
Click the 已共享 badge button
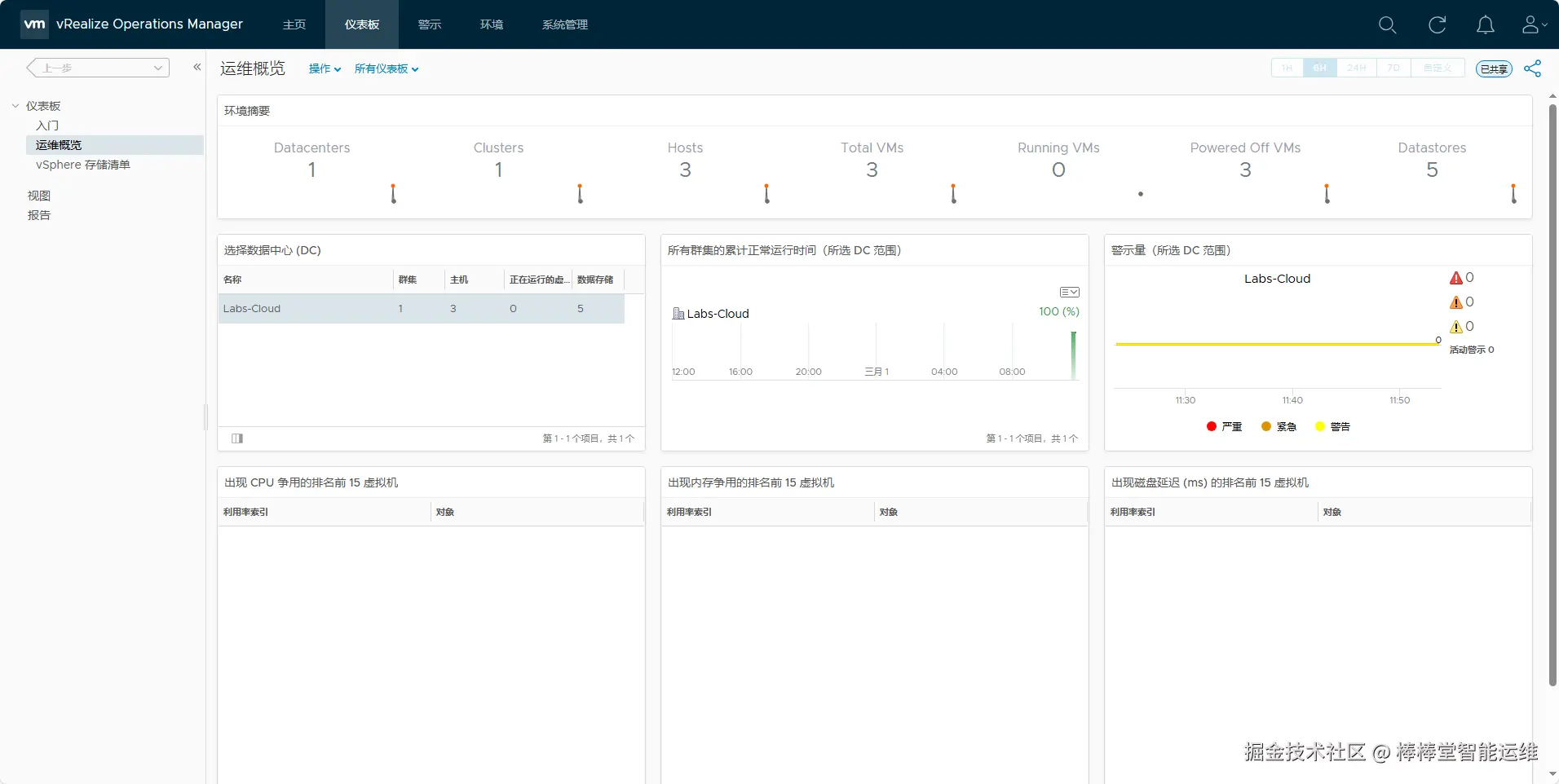pyautogui.click(x=1494, y=68)
